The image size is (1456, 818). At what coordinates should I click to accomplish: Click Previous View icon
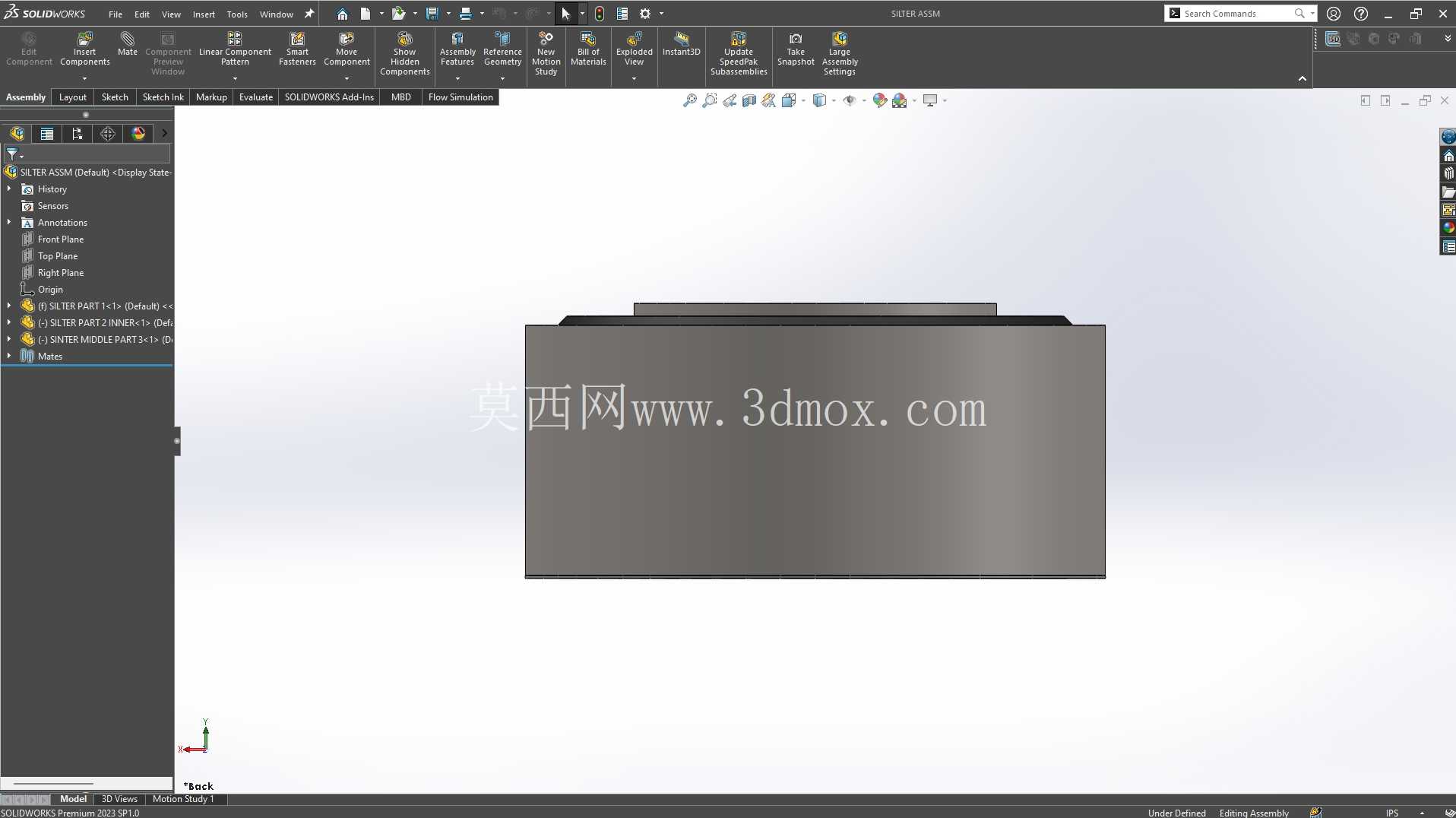click(729, 100)
